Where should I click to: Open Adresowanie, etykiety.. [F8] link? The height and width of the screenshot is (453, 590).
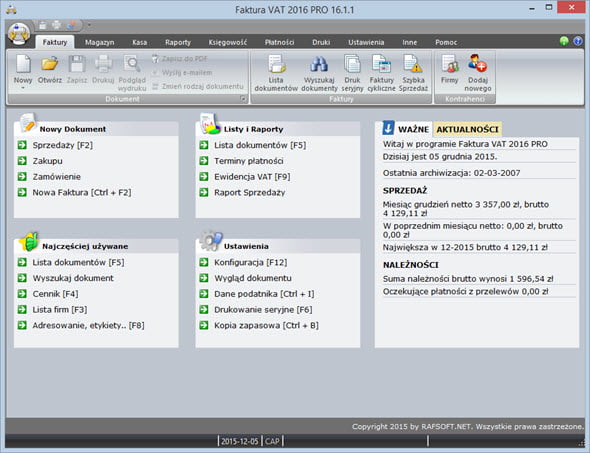pyautogui.click(x=88, y=325)
